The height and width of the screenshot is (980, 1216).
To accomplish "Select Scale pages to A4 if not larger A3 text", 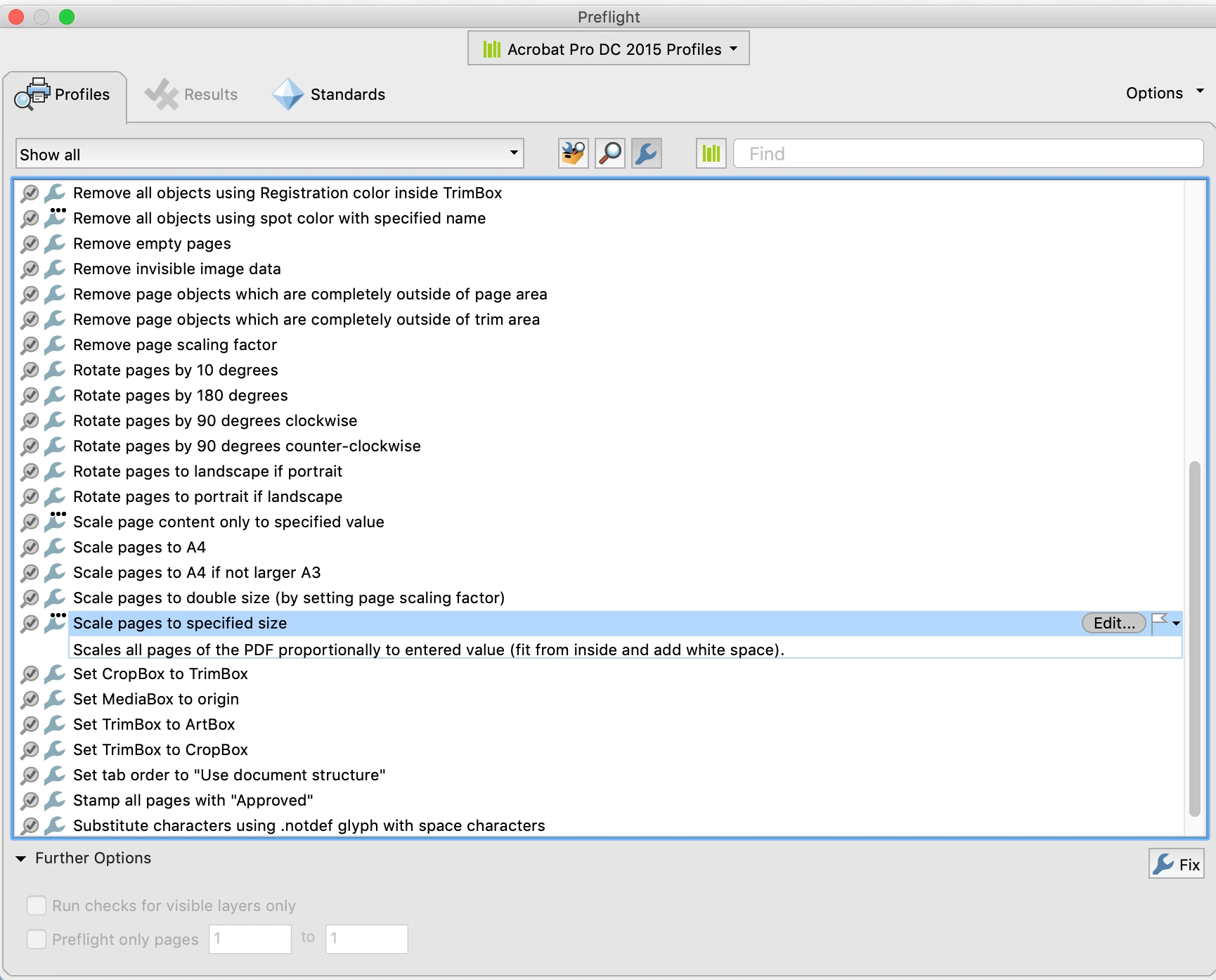I will click(197, 572).
